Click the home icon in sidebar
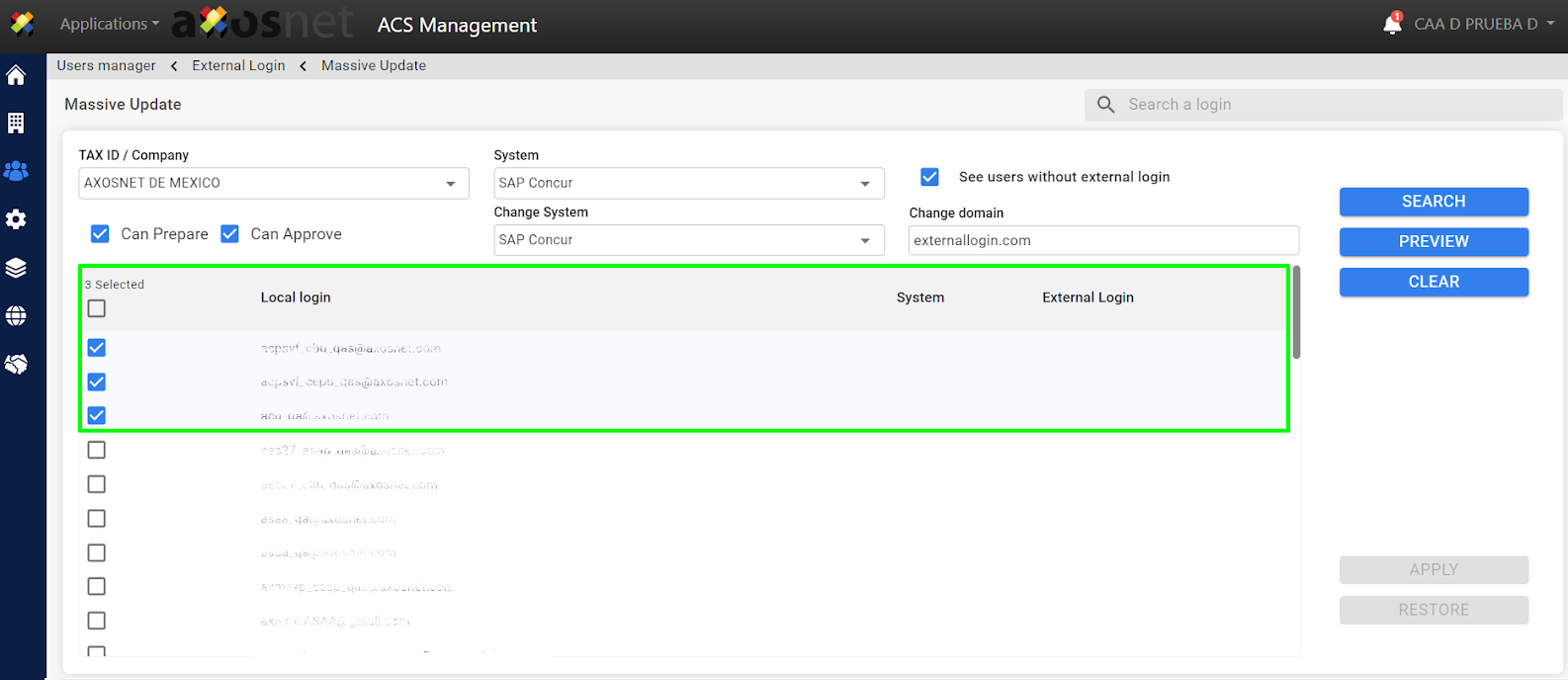Viewport: 1568px width, 680px height. pyautogui.click(x=16, y=75)
